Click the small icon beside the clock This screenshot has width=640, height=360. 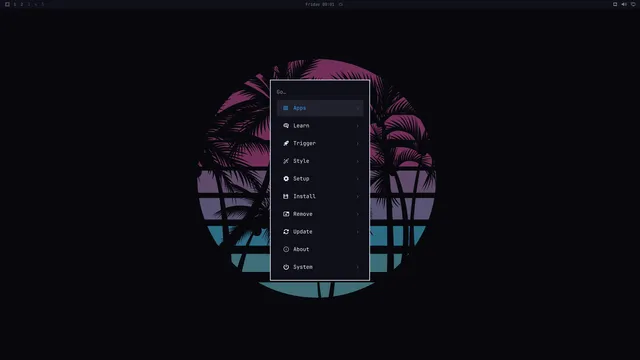[341, 4]
